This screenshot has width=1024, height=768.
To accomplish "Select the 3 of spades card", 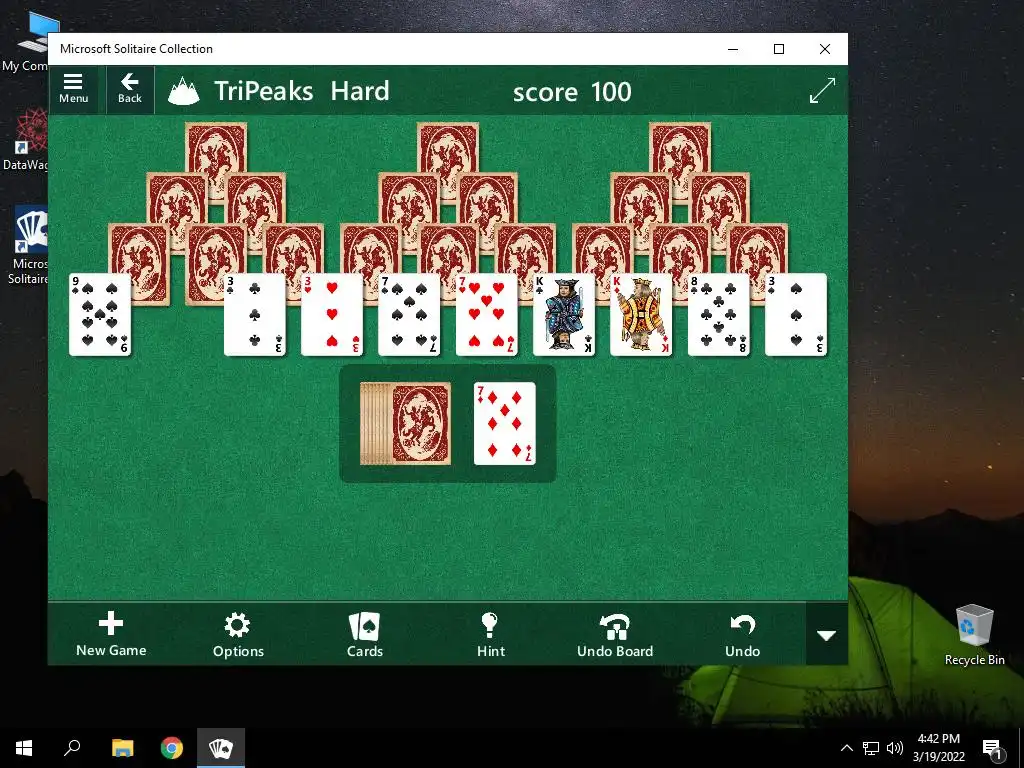I will pos(795,315).
